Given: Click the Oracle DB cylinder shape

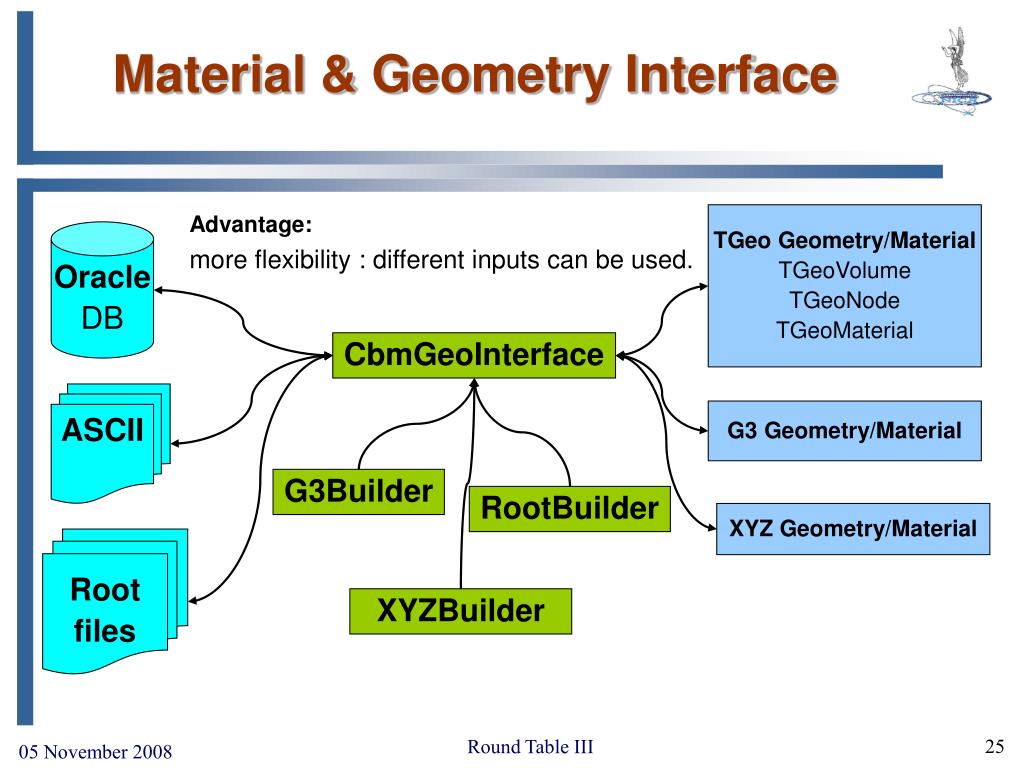Looking at the screenshot, I should point(103,289).
